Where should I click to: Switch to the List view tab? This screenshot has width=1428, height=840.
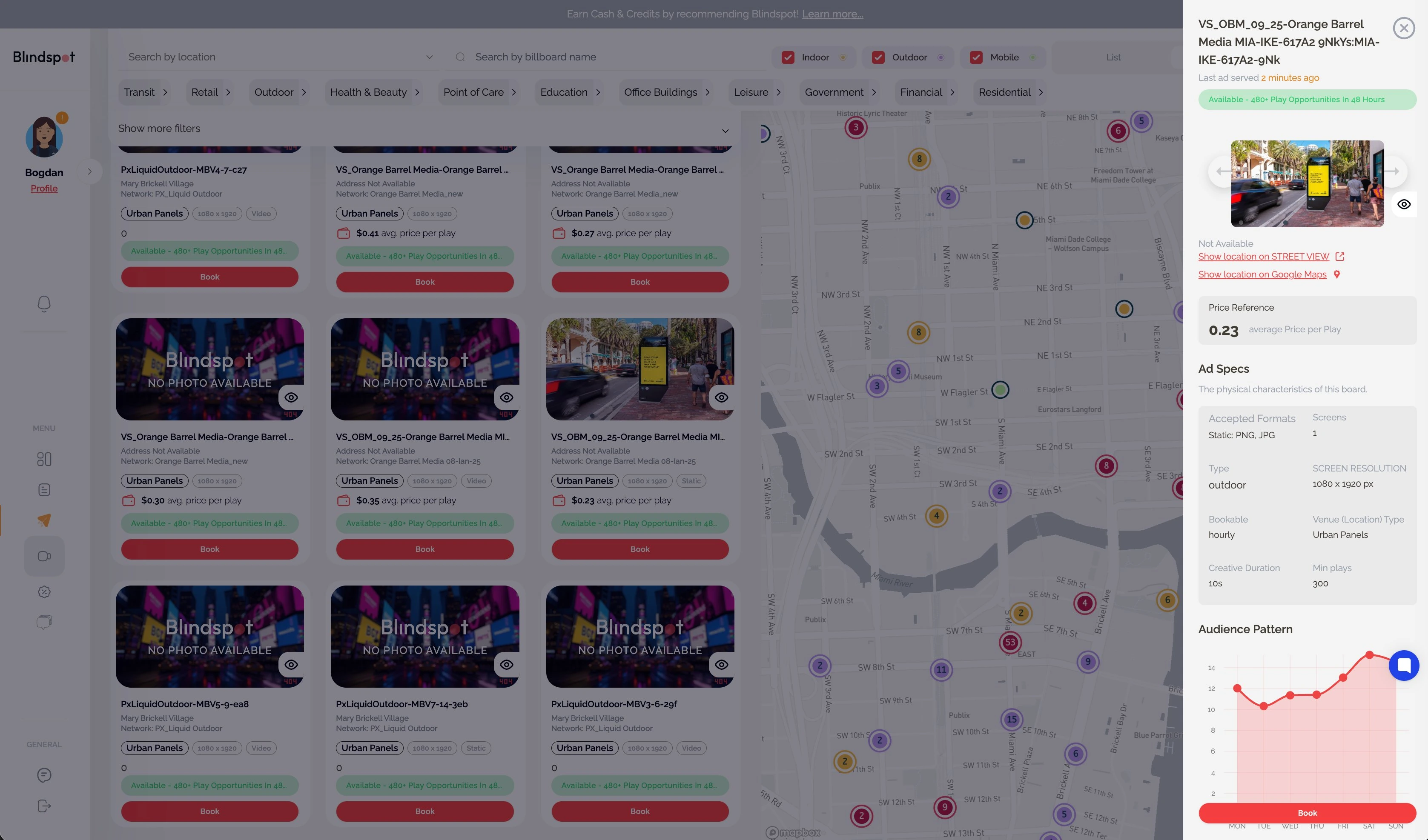(1113, 57)
